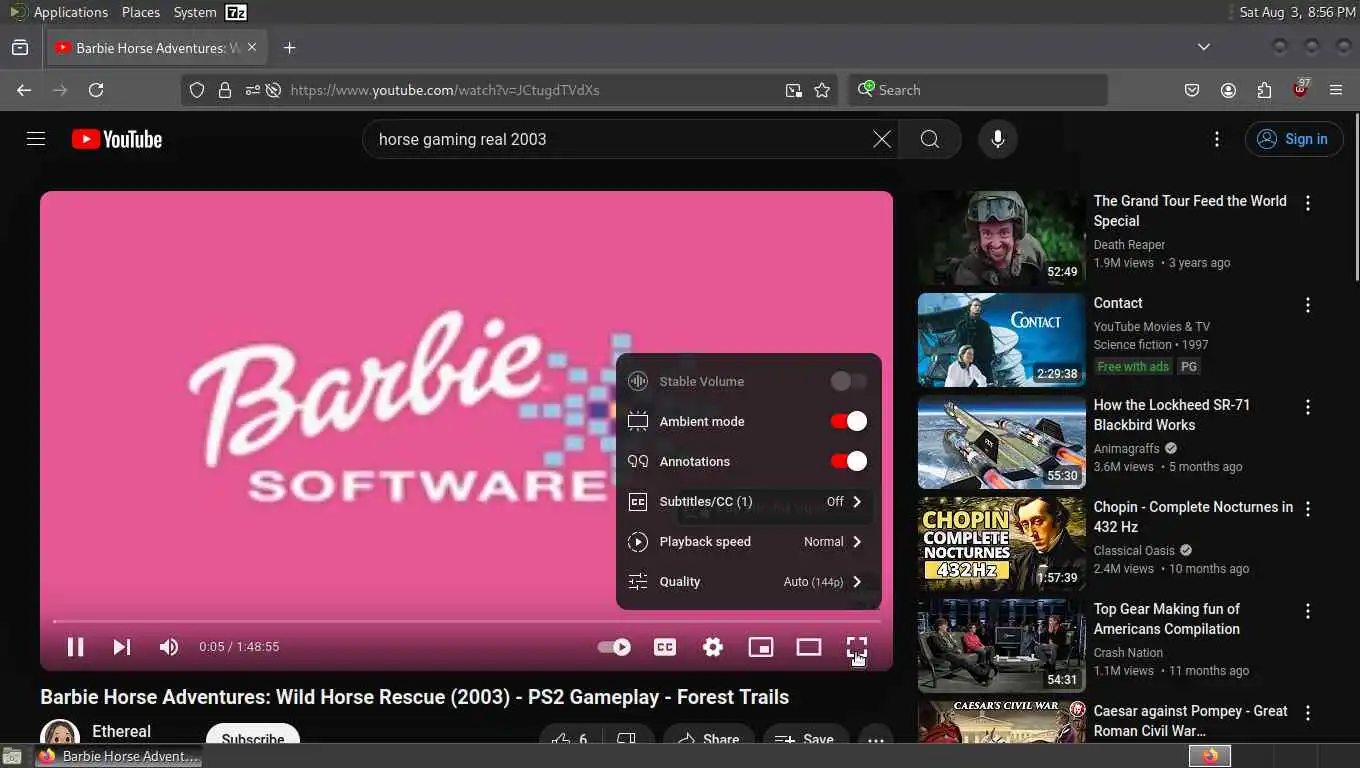Mute the video volume
1360x768 pixels.
pos(169,647)
